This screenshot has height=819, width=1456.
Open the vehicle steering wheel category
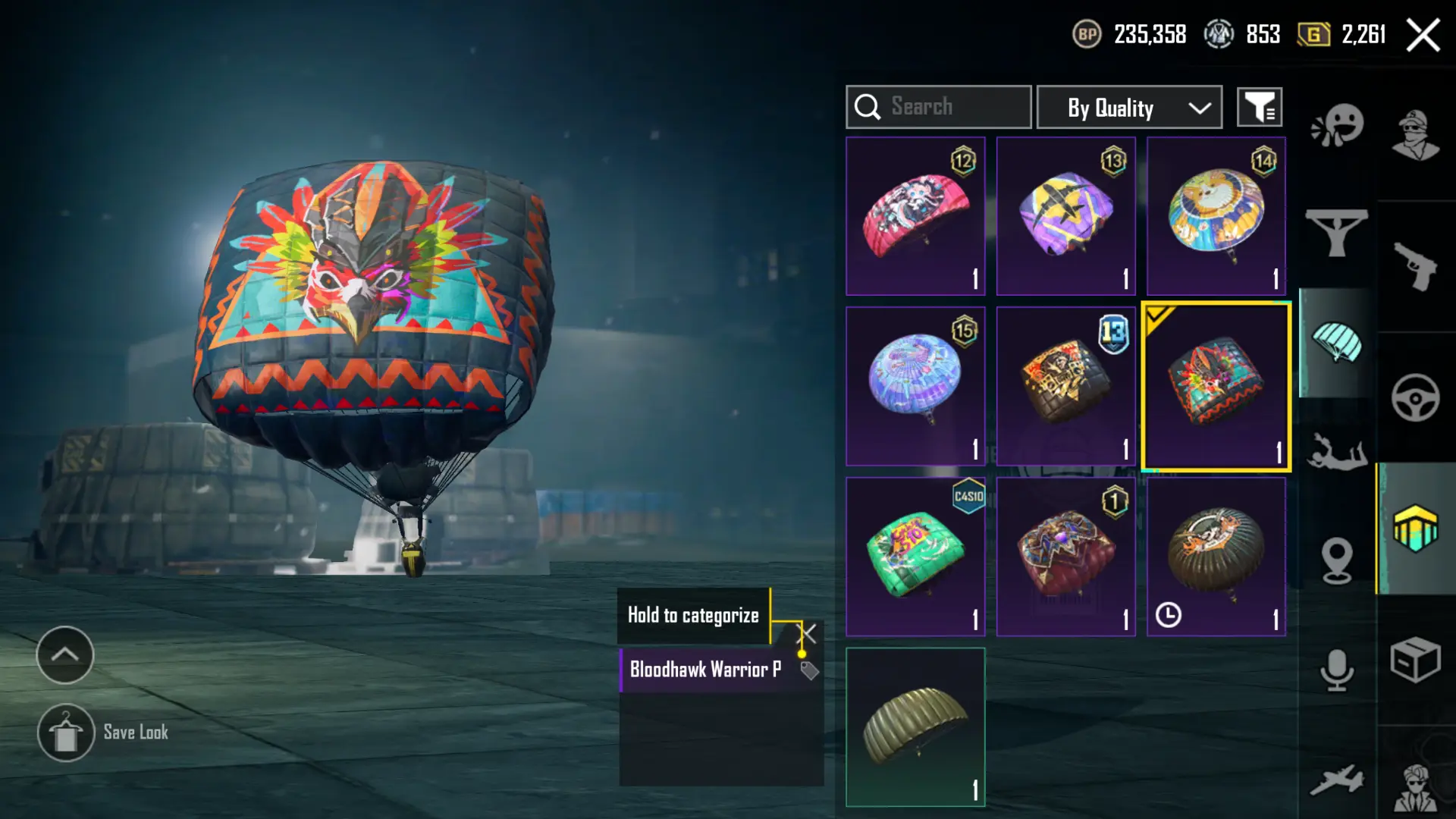[1415, 397]
